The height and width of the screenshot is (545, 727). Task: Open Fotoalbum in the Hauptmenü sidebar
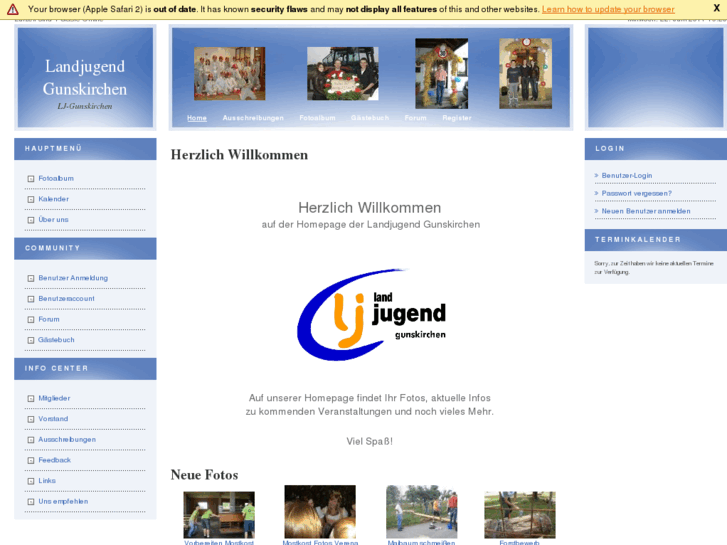56,178
